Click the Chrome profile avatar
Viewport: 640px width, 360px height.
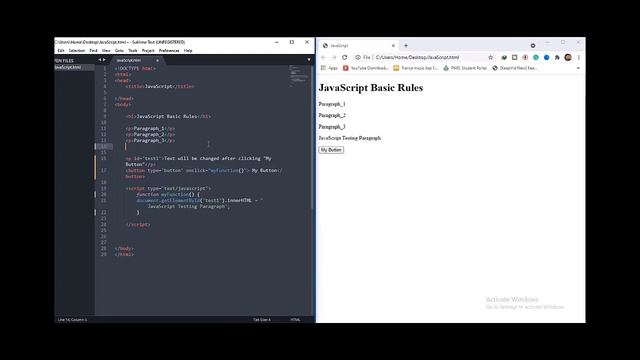tap(568, 58)
